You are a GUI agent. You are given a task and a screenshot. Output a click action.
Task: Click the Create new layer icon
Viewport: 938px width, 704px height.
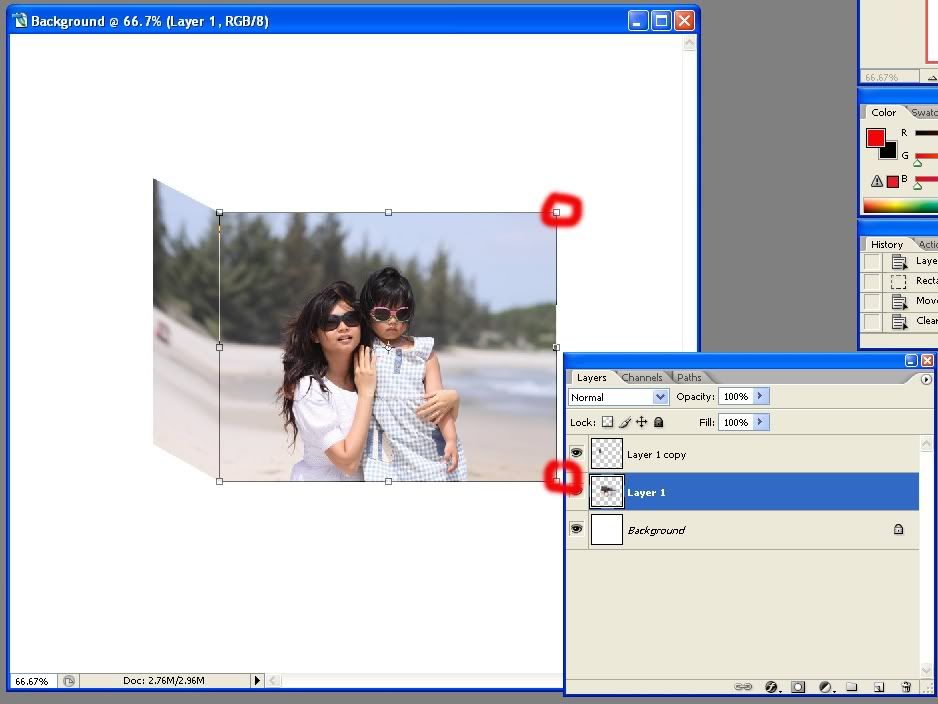[879, 687]
